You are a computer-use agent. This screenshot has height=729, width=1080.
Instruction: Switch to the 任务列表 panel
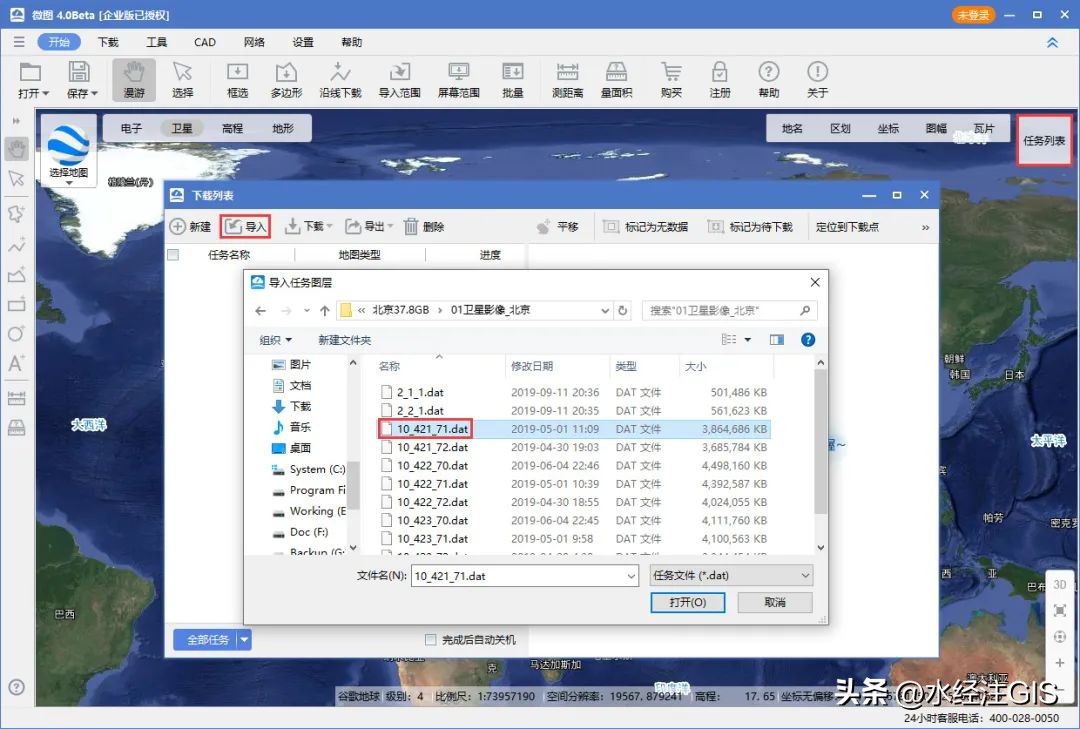pyautogui.click(x=1043, y=140)
